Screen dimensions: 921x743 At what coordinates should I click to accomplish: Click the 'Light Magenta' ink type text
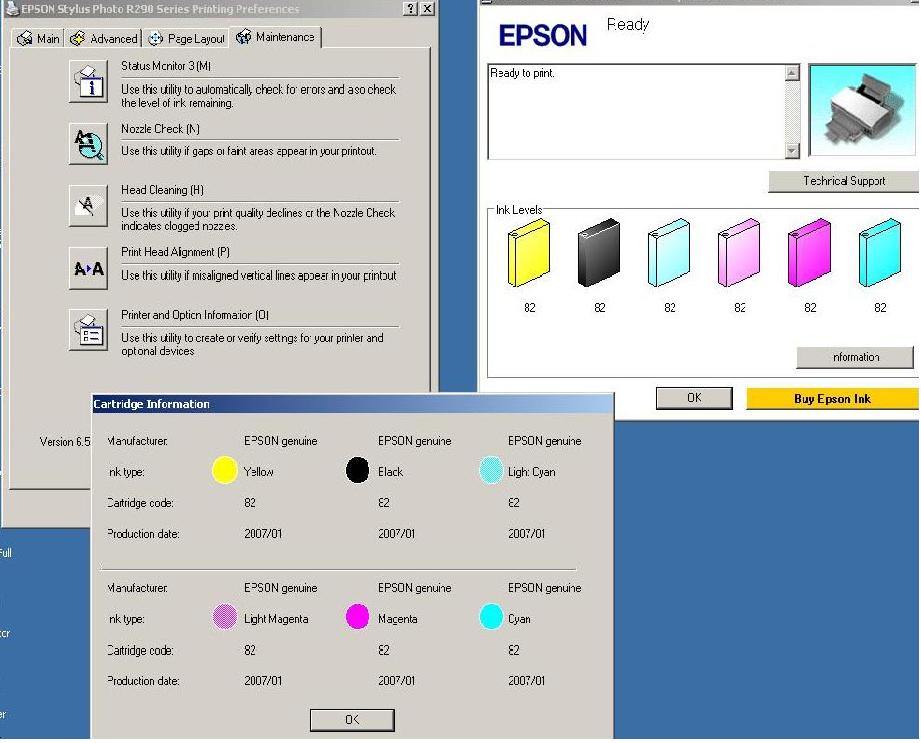point(276,618)
